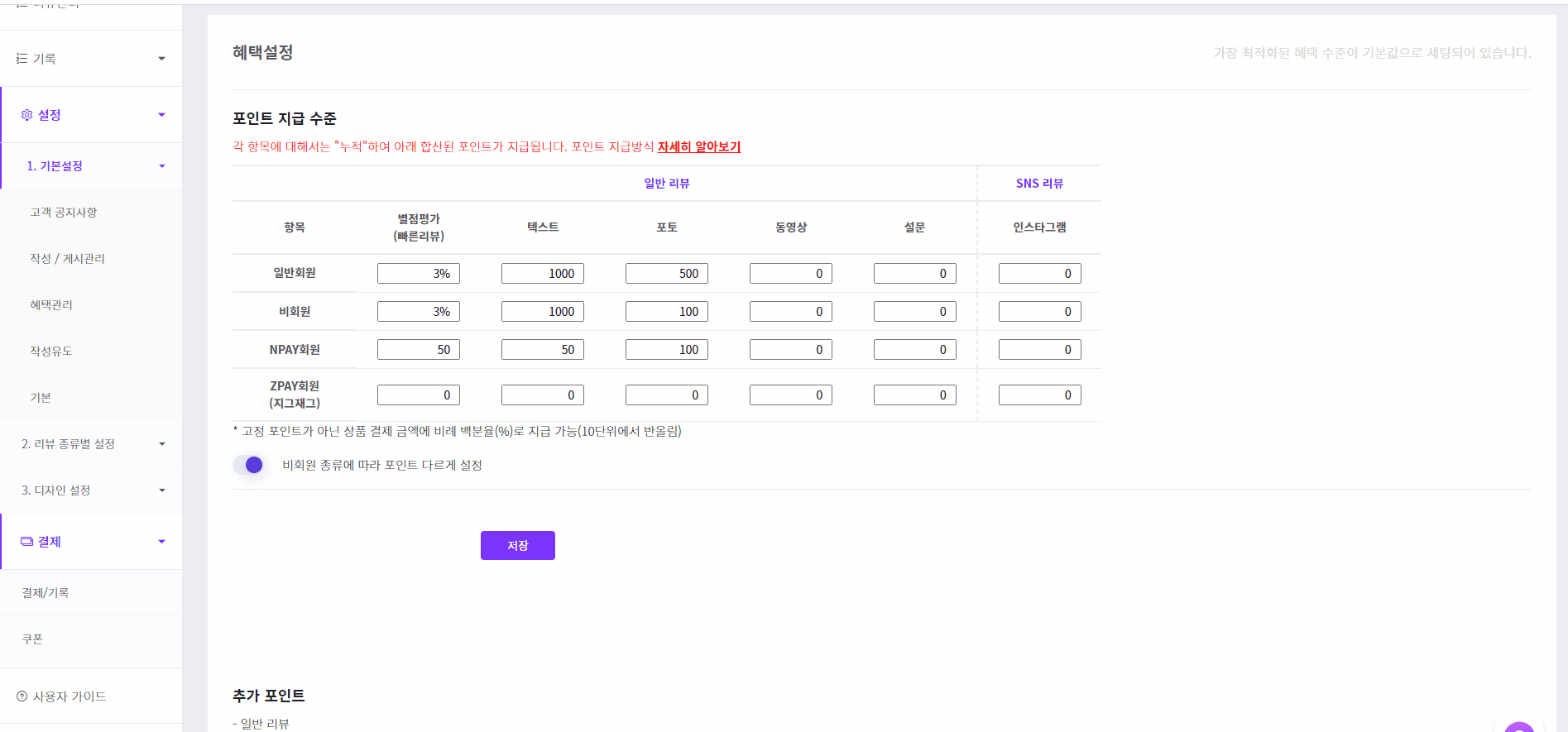Open the 자세히 알아보기 link
Image resolution: width=1568 pixels, height=732 pixels.
(699, 146)
